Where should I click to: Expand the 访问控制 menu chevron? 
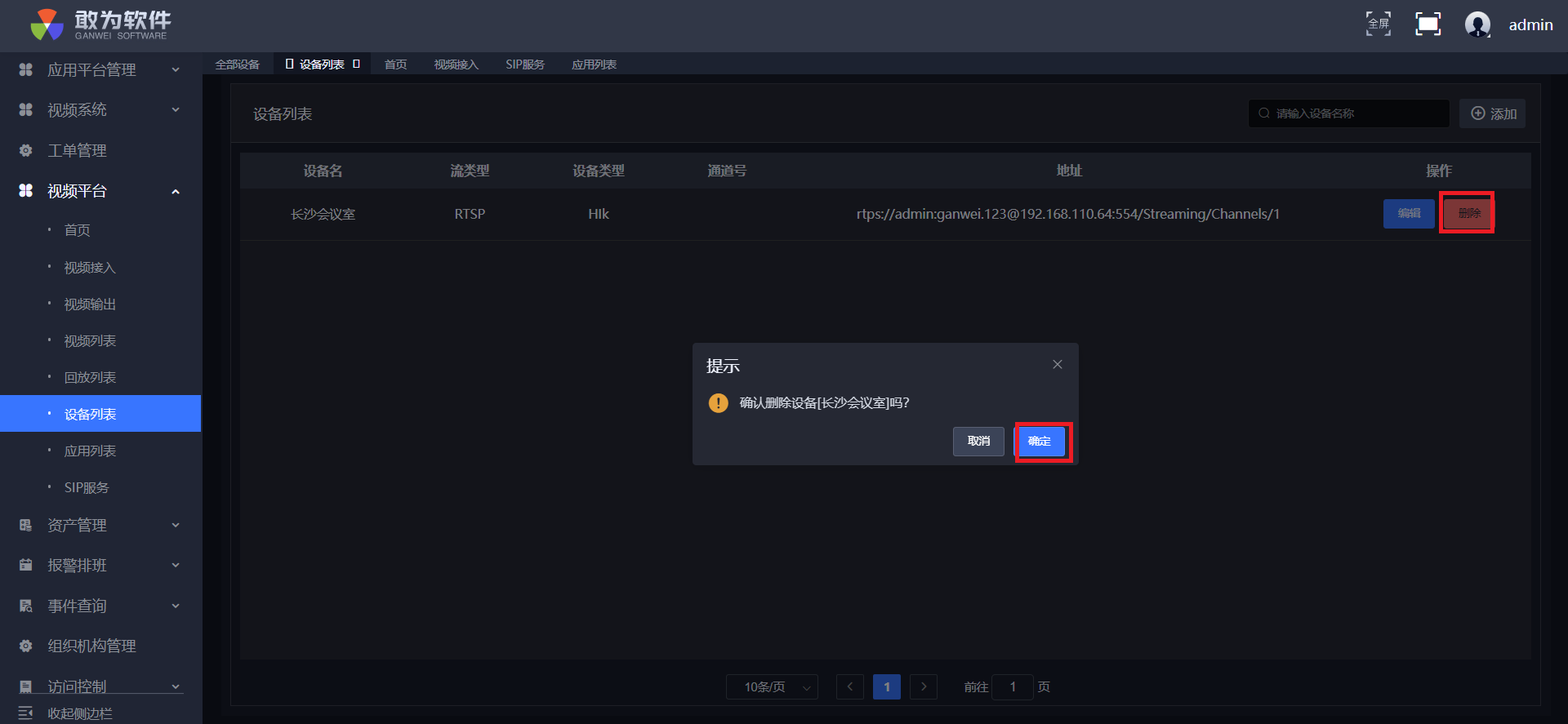click(x=176, y=686)
